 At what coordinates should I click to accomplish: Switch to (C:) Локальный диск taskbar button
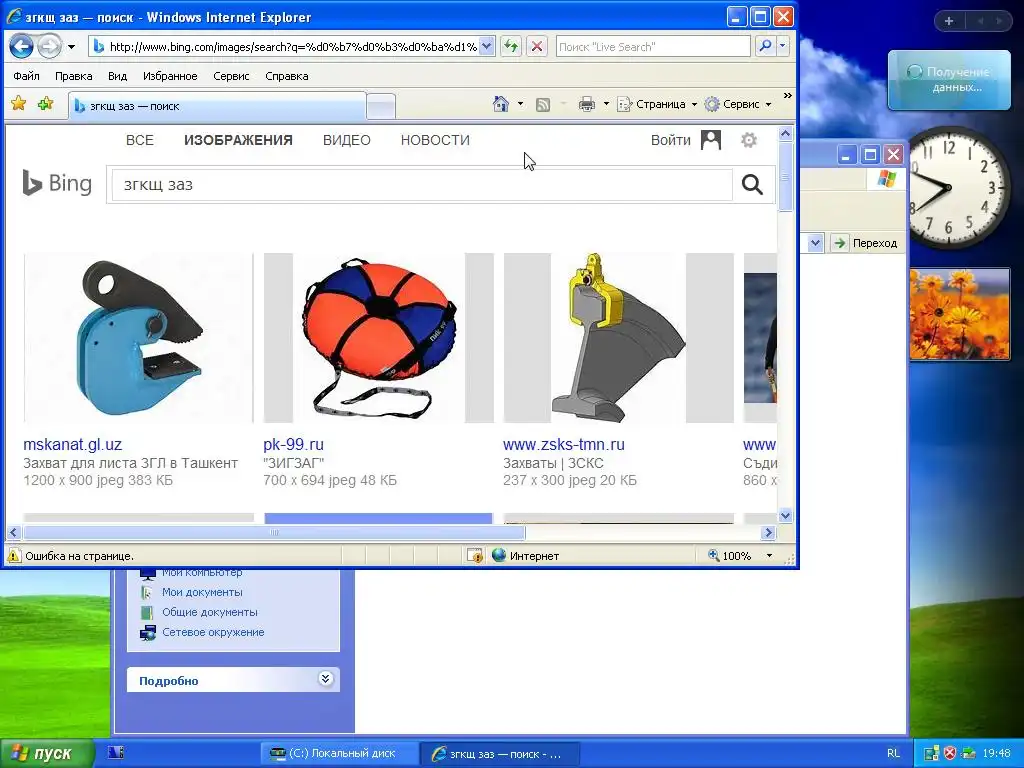click(338, 754)
